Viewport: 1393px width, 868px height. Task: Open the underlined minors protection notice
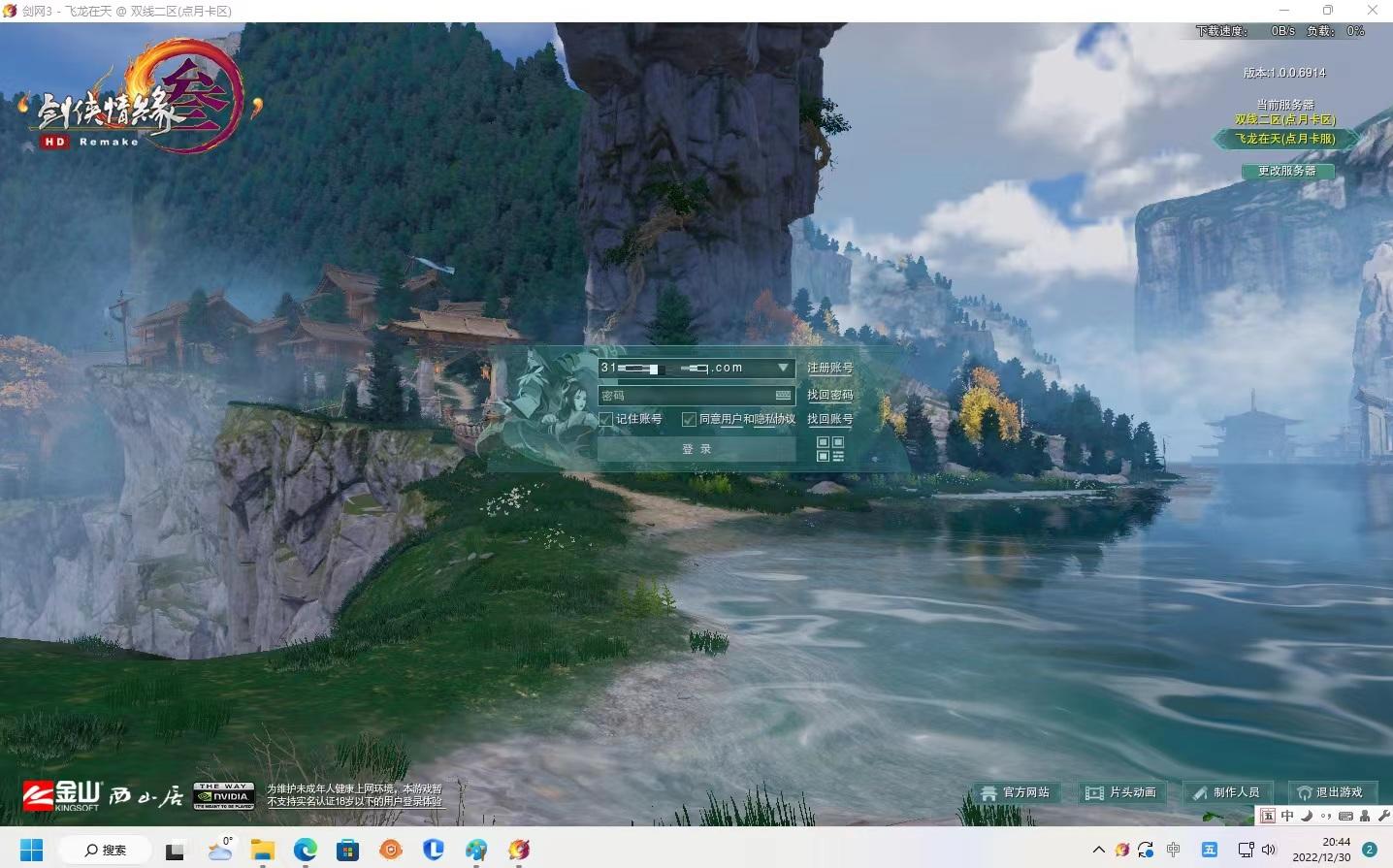354,795
